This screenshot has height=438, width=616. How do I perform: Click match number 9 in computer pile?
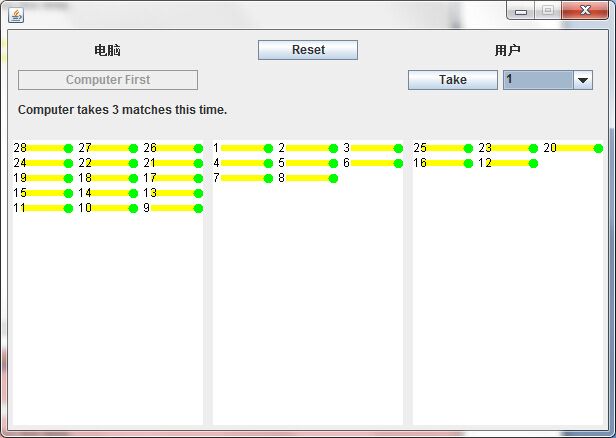(173, 208)
